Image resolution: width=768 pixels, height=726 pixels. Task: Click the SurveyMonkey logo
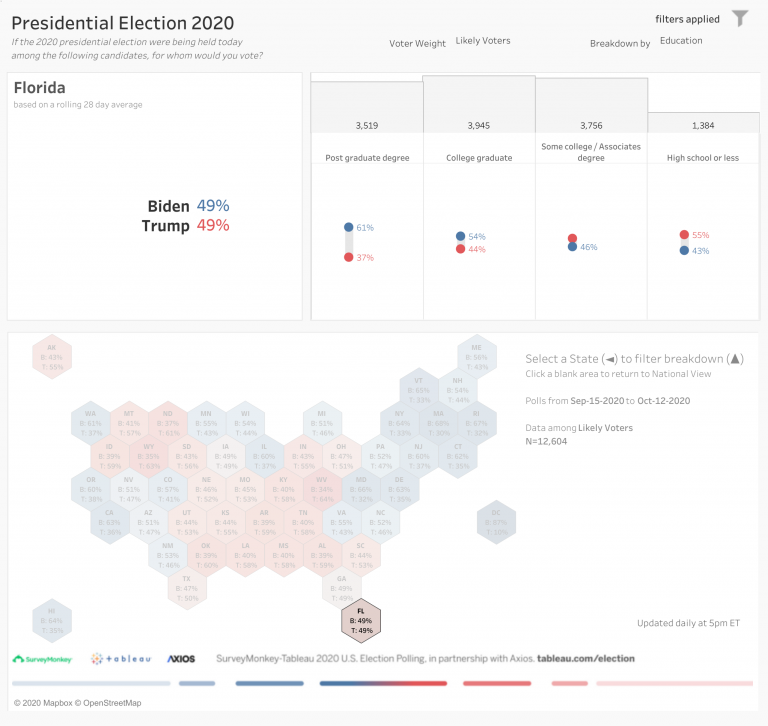click(x=42, y=659)
